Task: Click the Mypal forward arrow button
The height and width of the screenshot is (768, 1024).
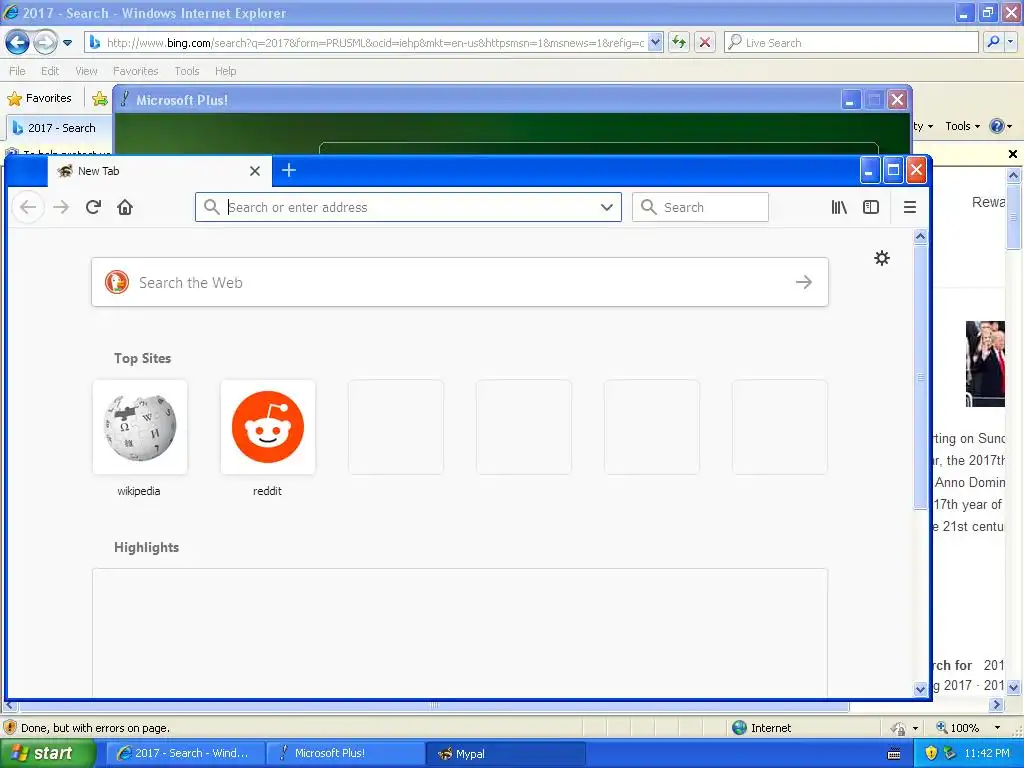Action: pos(61,208)
